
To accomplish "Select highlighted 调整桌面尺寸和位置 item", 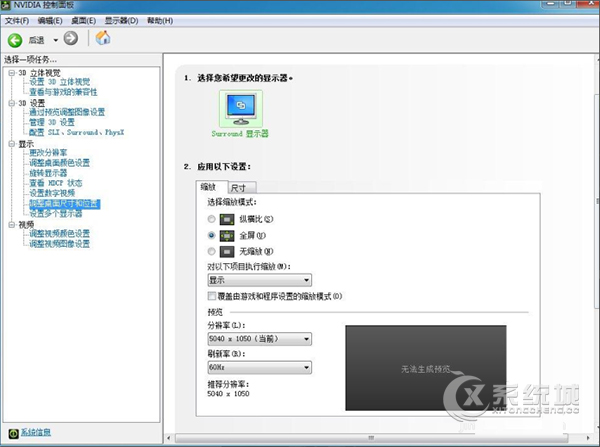I will coord(65,204).
